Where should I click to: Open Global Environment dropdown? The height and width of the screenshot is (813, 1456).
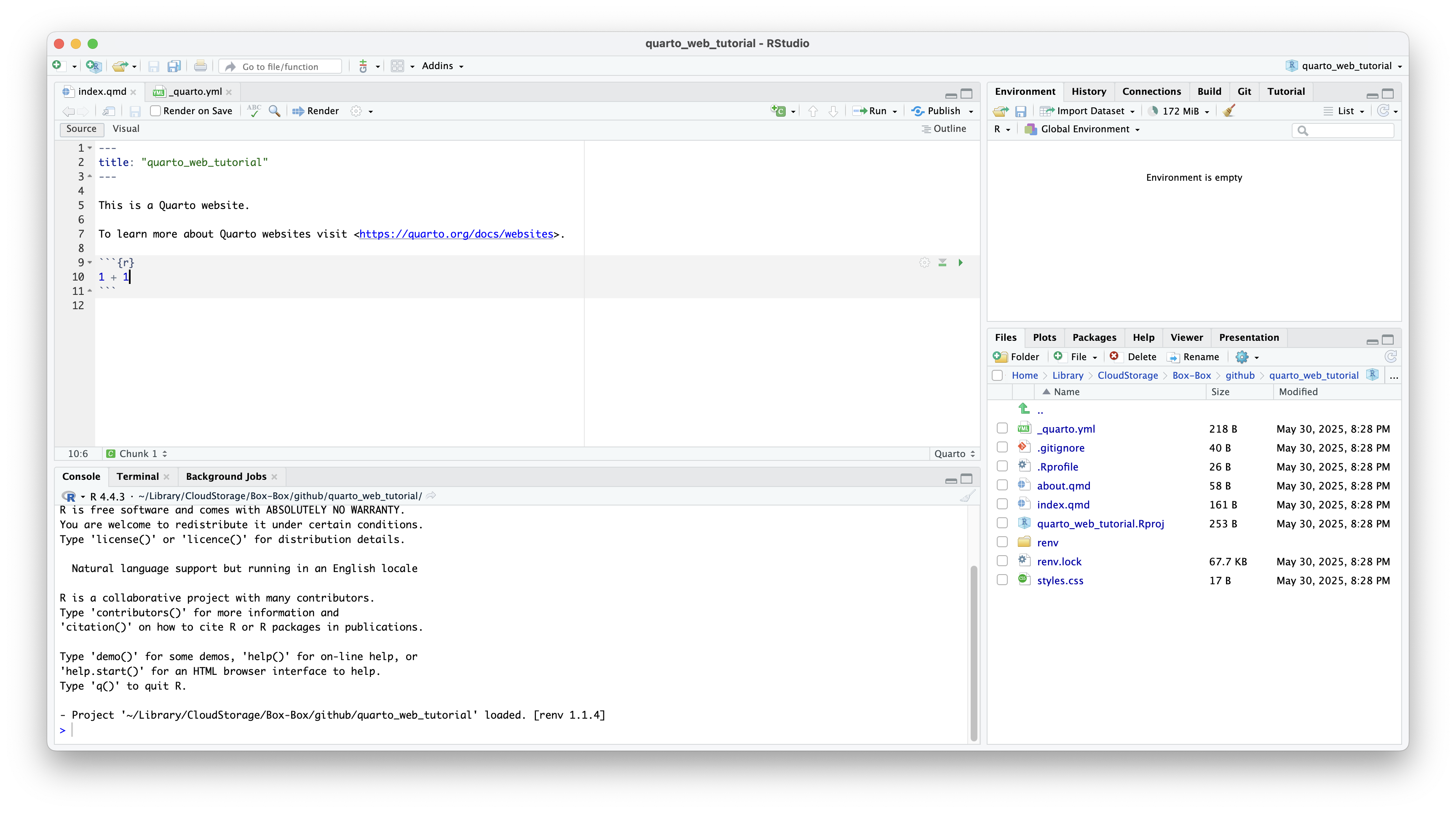point(1082,129)
